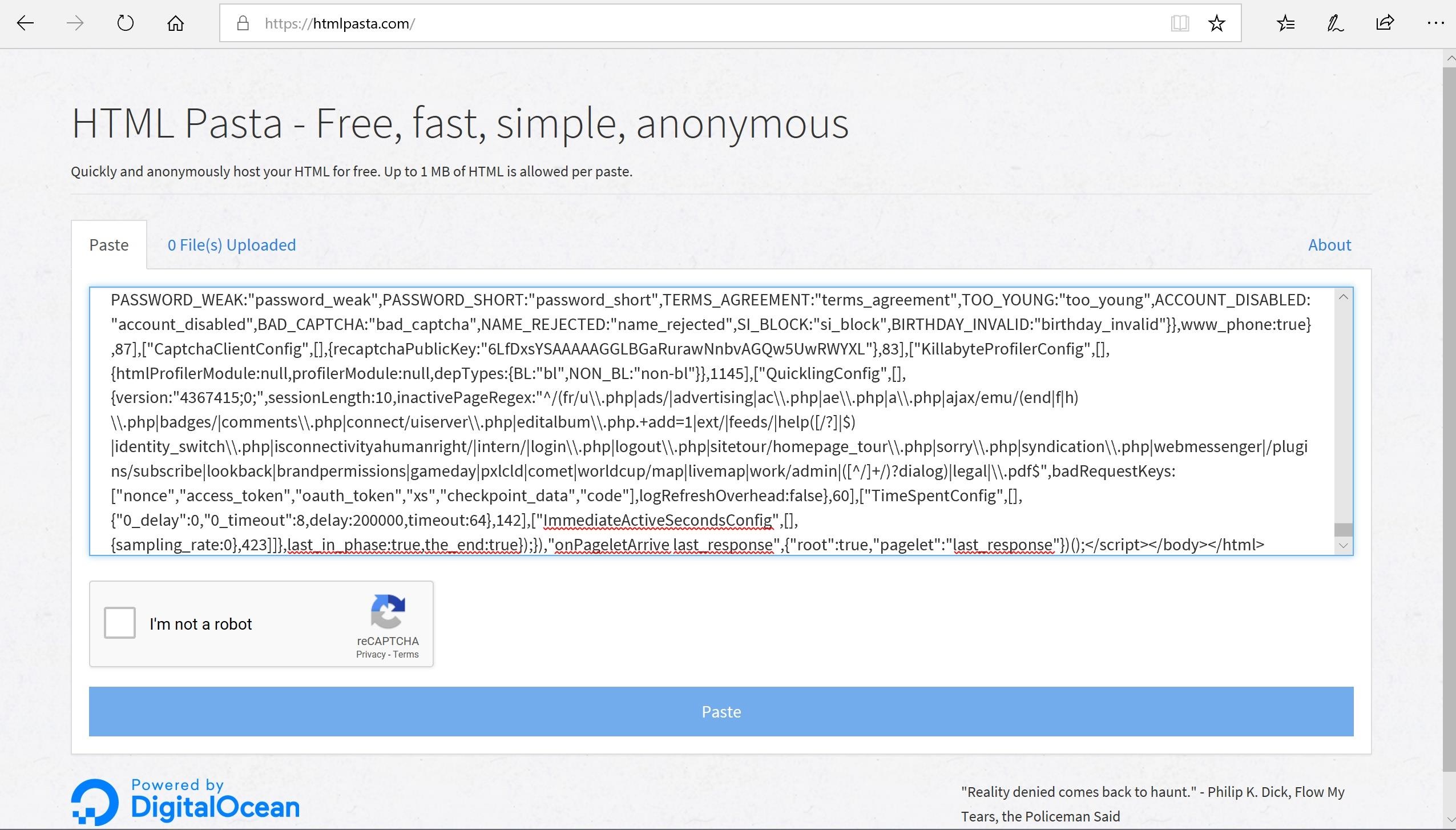Go back to the previous page
1456x830 pixels.
26,23
